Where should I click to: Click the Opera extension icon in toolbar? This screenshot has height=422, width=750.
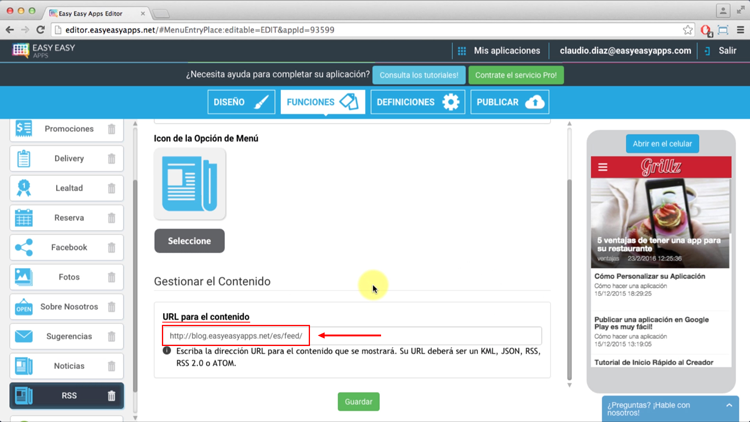(x=706, y=30)
